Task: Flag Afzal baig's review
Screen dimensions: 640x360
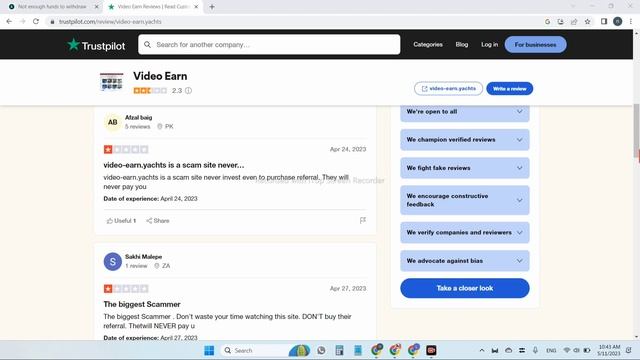Action: point(362,220)
